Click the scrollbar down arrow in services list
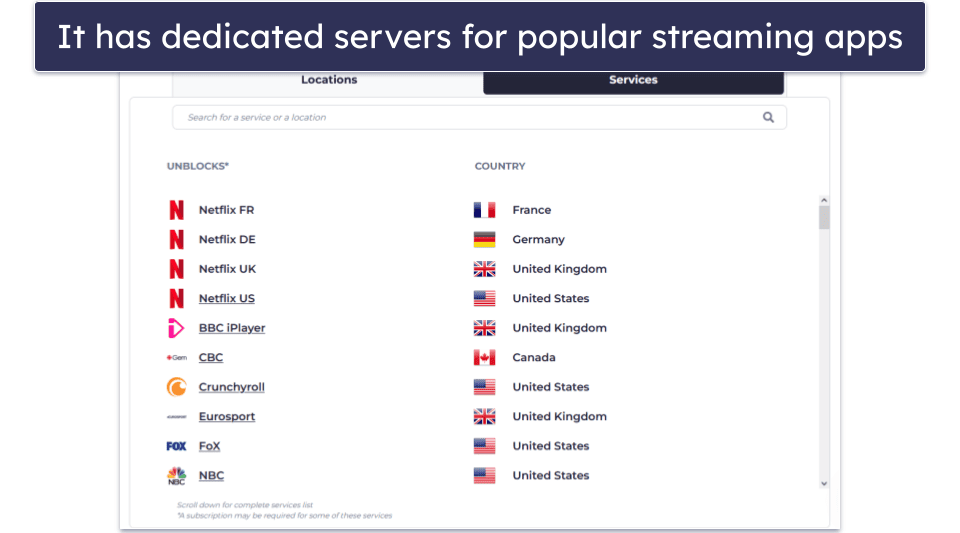 (824, 483)
